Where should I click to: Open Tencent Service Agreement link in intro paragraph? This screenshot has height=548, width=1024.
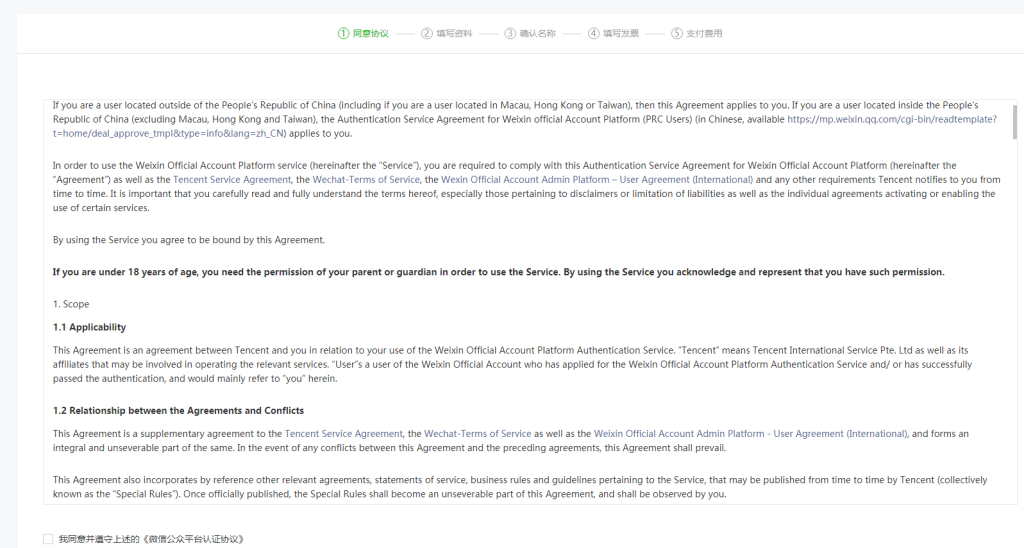(232, 180)
